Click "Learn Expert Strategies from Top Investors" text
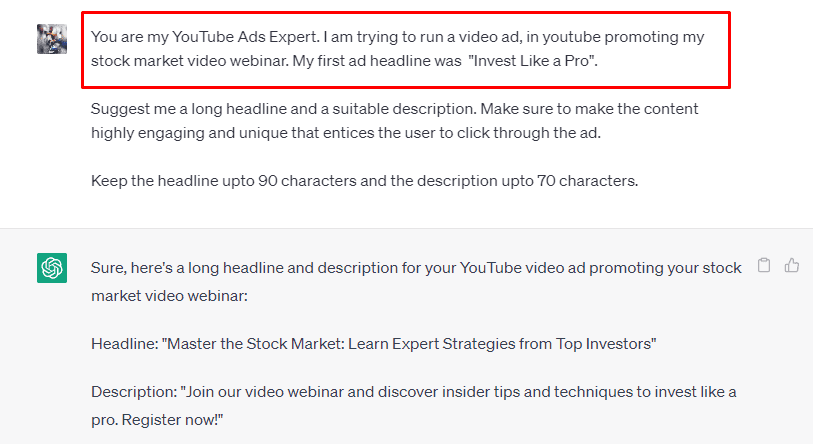This screenshot has width=813, height=444. (x=501, y=344)
